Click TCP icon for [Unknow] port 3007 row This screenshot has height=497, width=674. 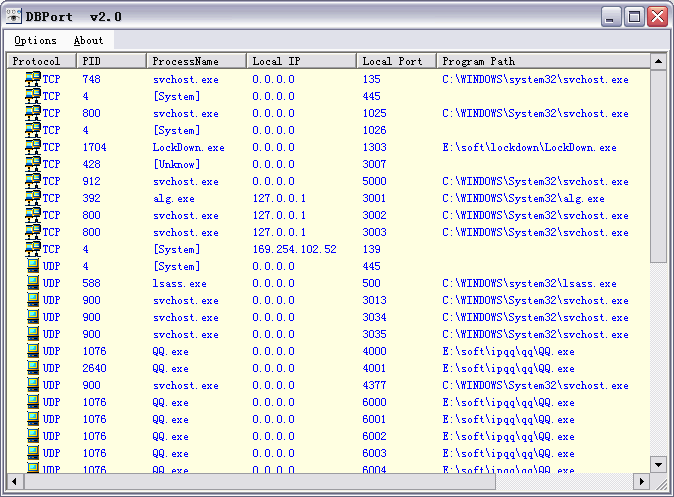(x=33, y=164)
